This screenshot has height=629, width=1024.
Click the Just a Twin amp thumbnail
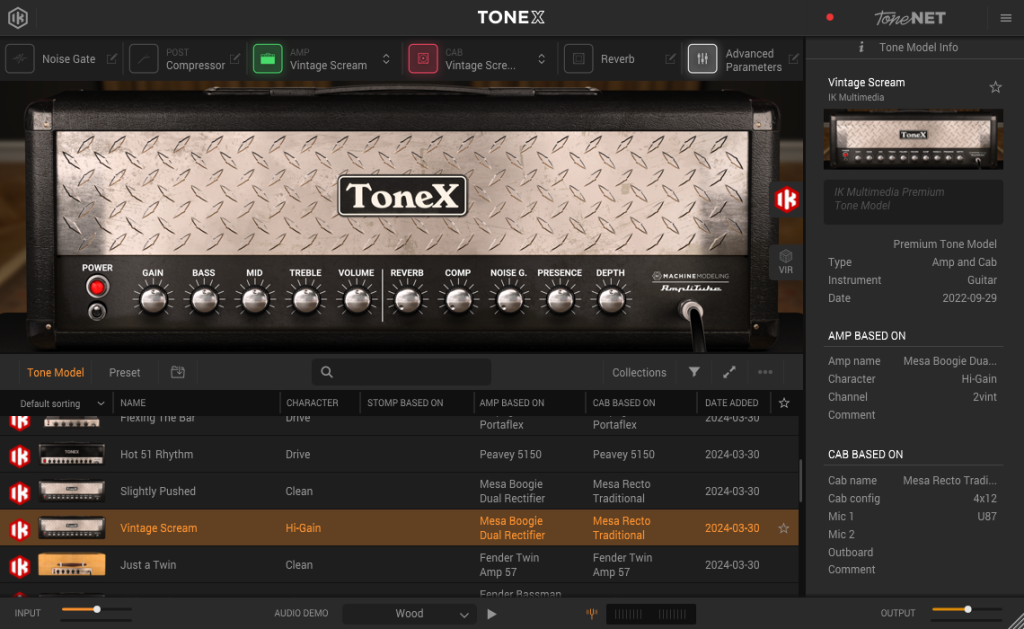click(72, 564)
